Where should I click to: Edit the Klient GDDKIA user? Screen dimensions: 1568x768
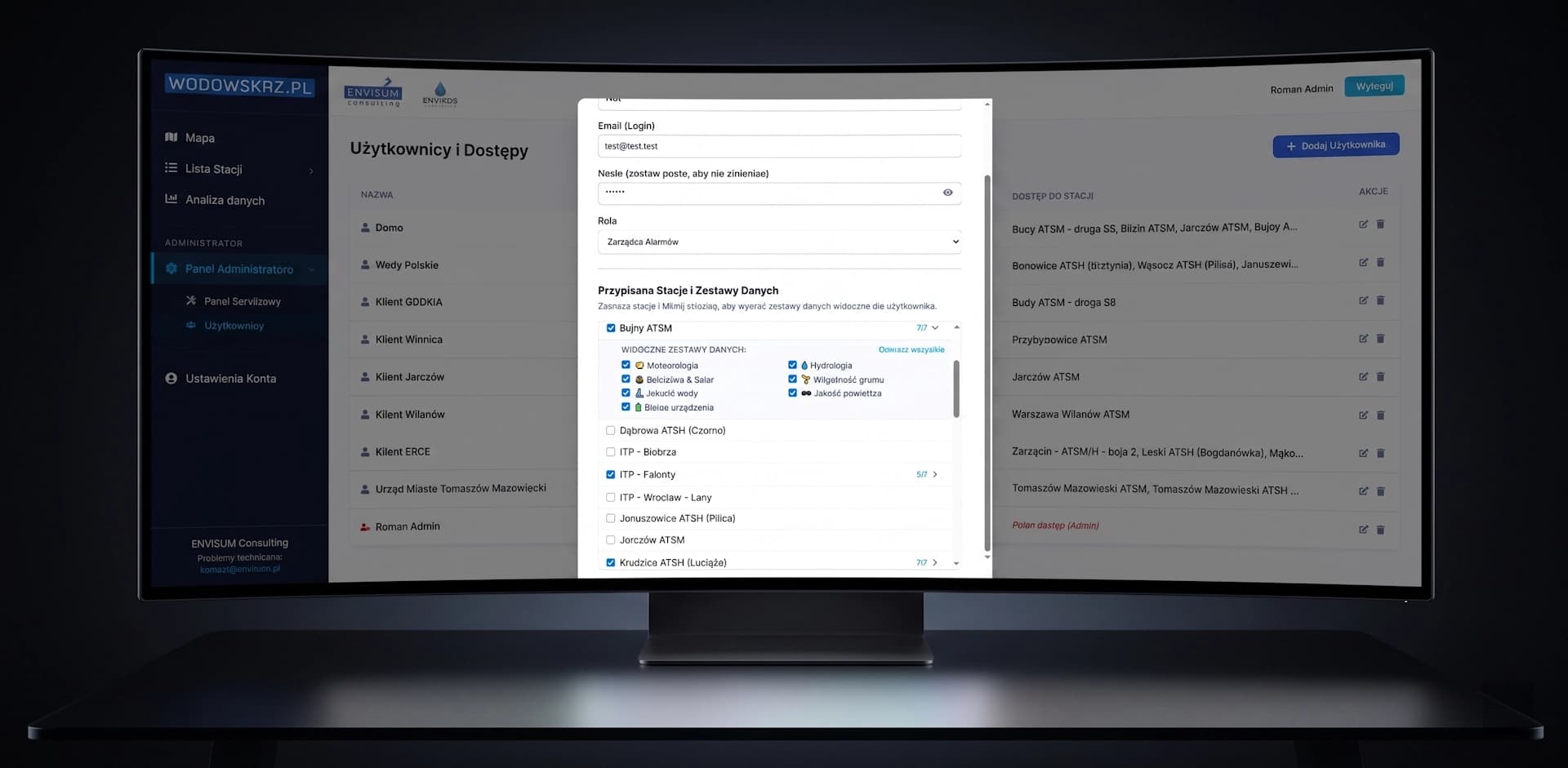point(1363,300)
